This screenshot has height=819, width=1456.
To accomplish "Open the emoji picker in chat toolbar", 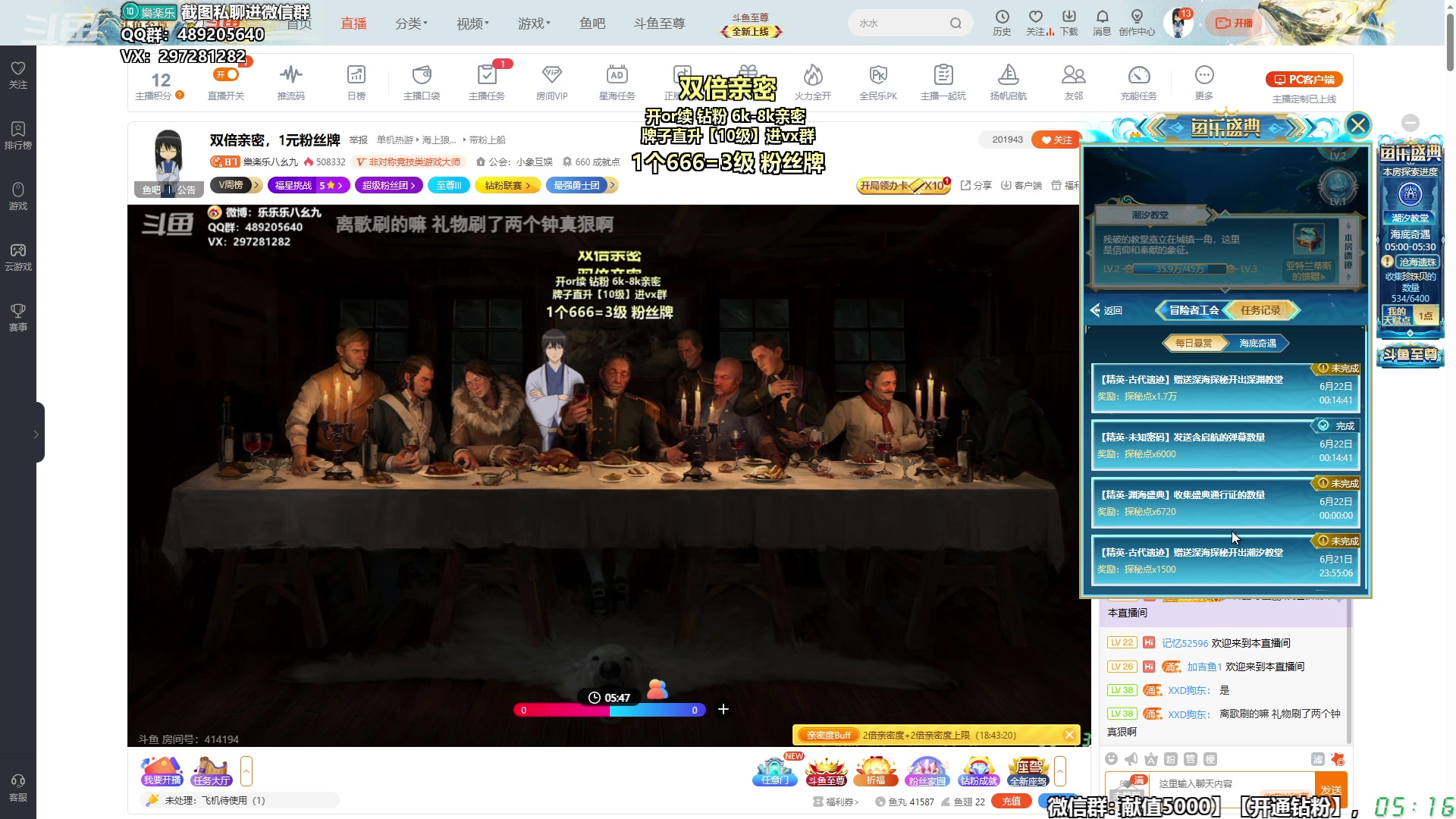I will [1111, 759].
